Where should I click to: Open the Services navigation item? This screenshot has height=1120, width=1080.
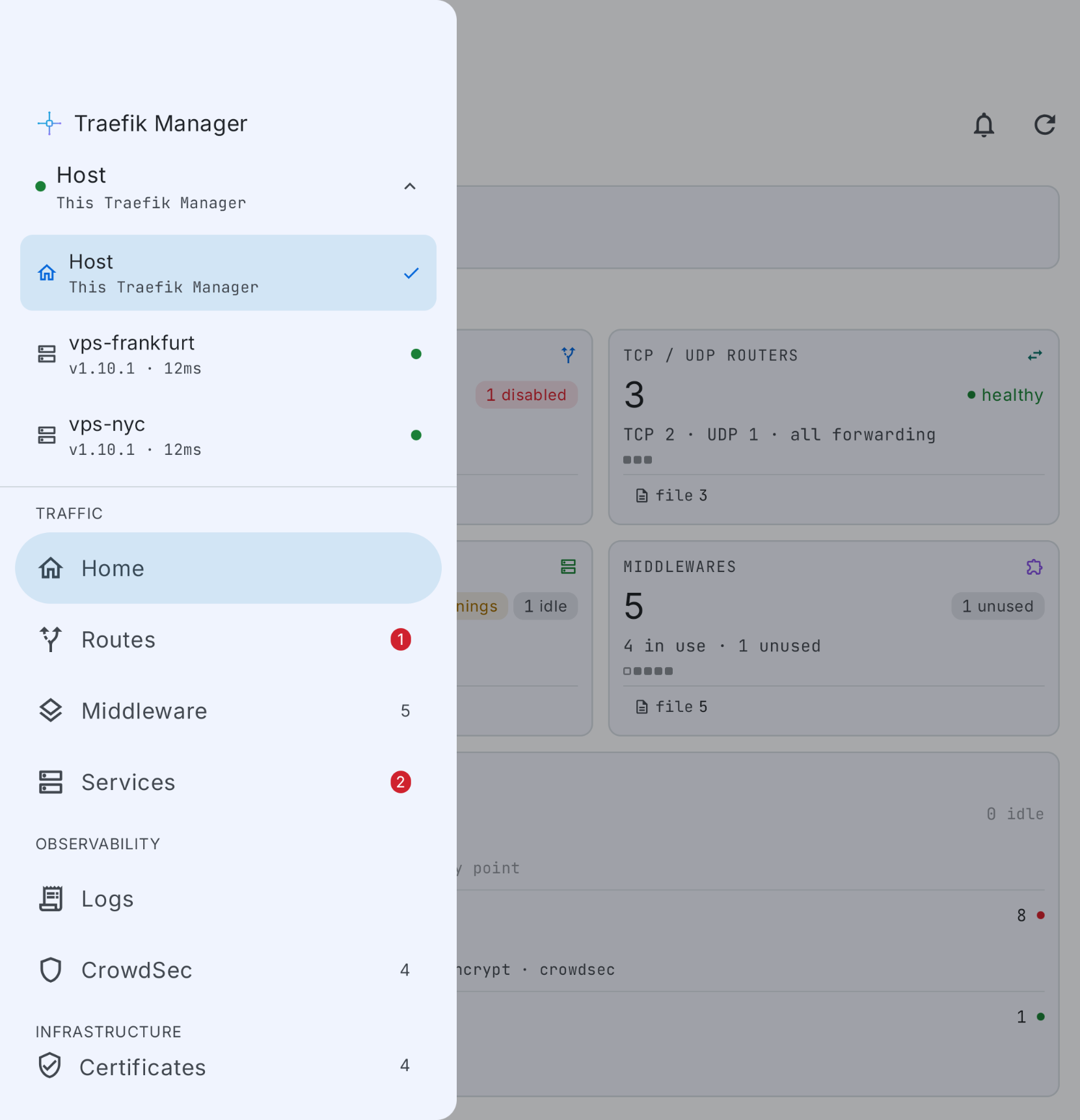click(x=228, y=782)
